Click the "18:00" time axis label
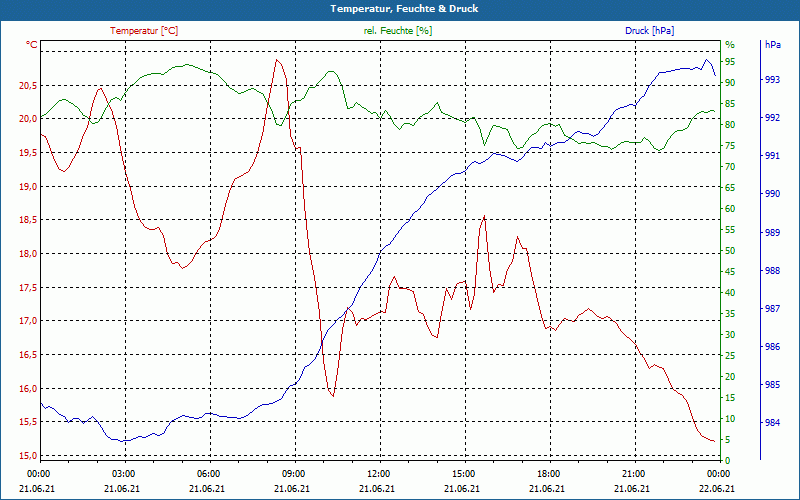This screenshot has width=800, height=500. click(548, 473)
